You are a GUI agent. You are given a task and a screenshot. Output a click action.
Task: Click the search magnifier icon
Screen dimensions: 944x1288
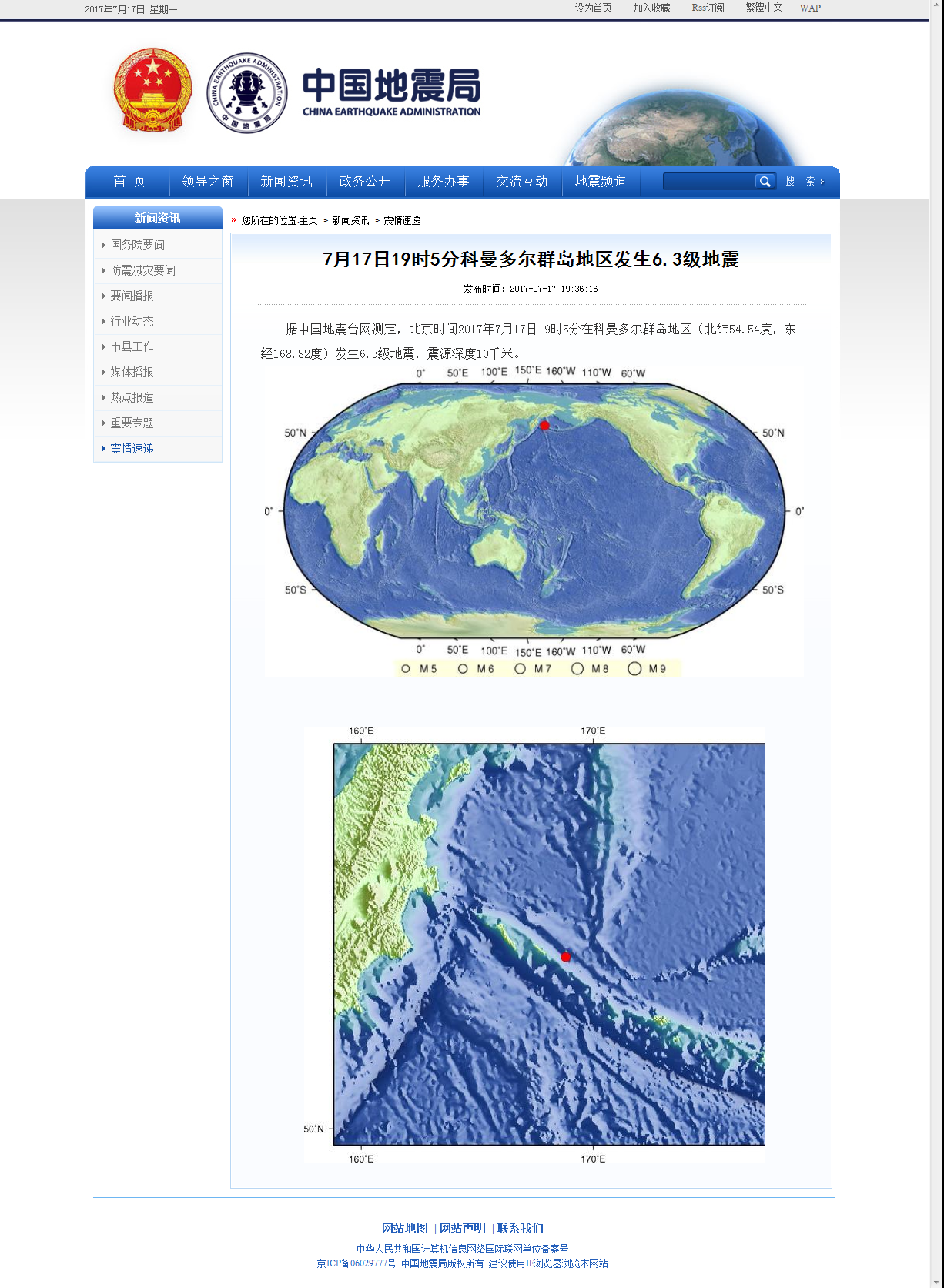tap(765, 182)
